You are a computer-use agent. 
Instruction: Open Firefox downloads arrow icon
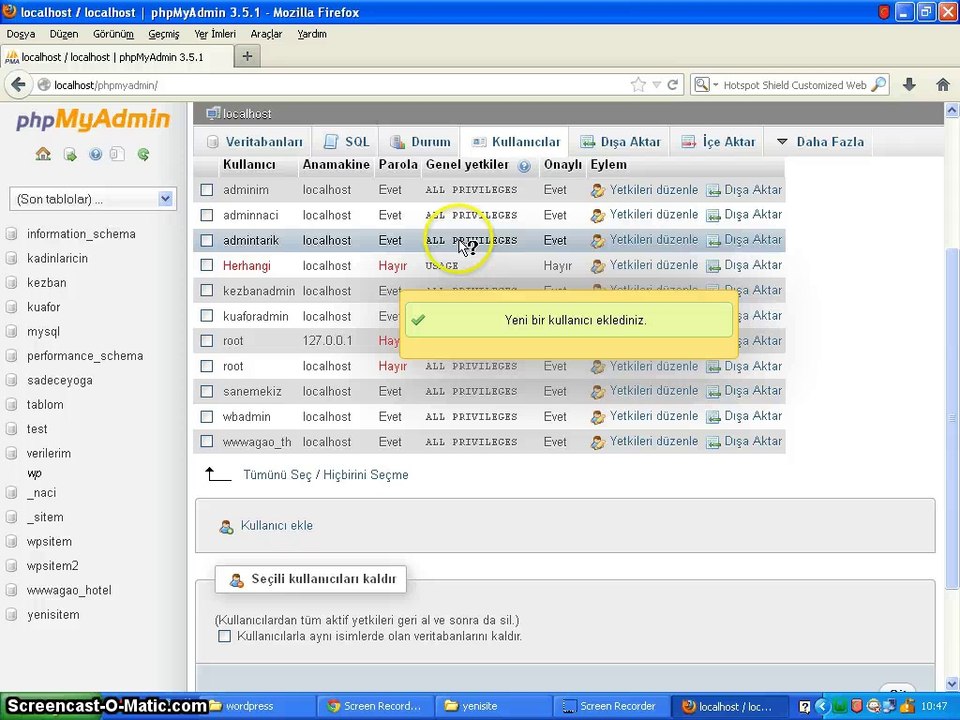coord(909,84)
